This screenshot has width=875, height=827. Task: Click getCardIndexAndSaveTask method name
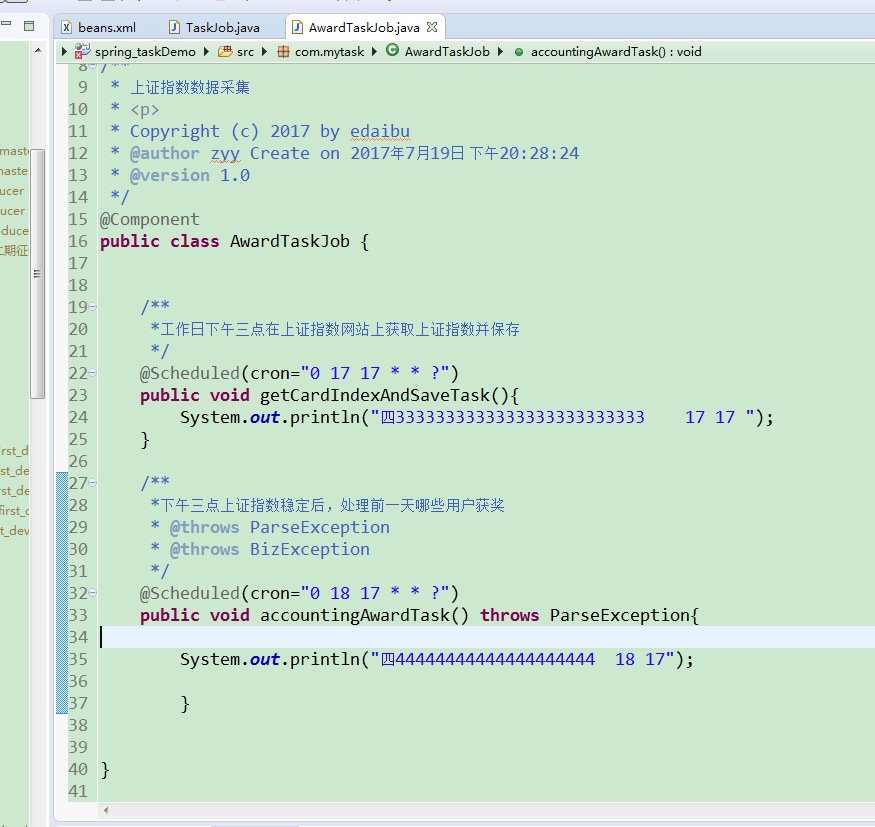(x=374, y=395)
